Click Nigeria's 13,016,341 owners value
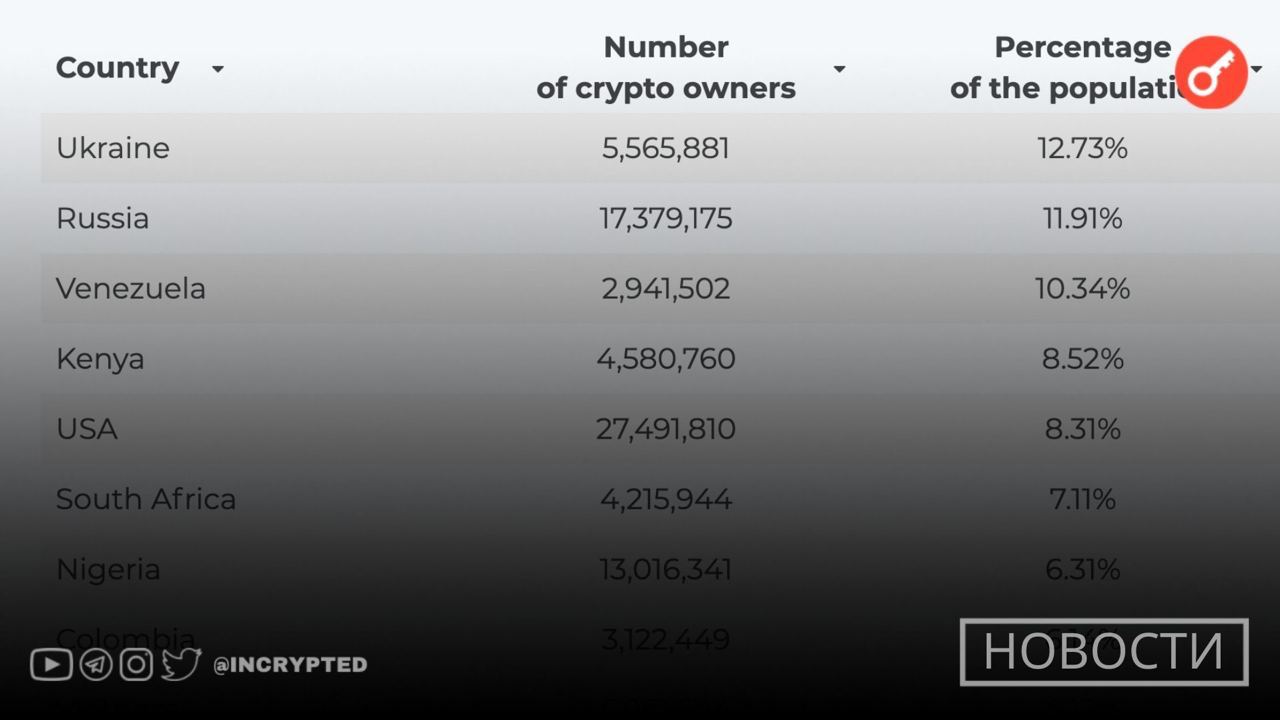The width and height of the screenshot is (1280, 720). tap(666, 570)
